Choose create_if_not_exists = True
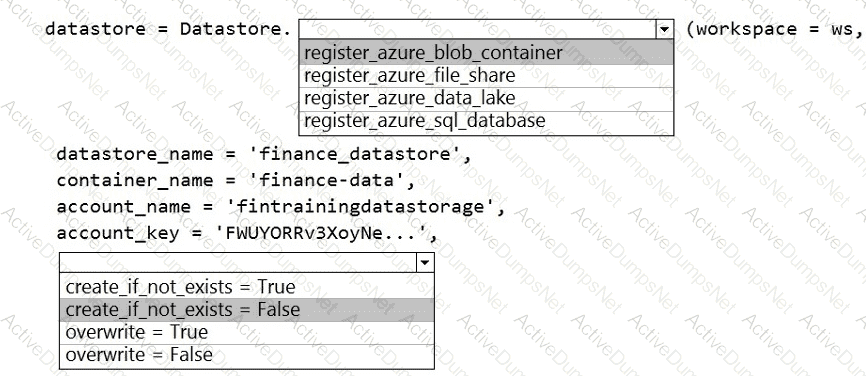The height and width of the screenshot is (376, 866). [246, 287]
